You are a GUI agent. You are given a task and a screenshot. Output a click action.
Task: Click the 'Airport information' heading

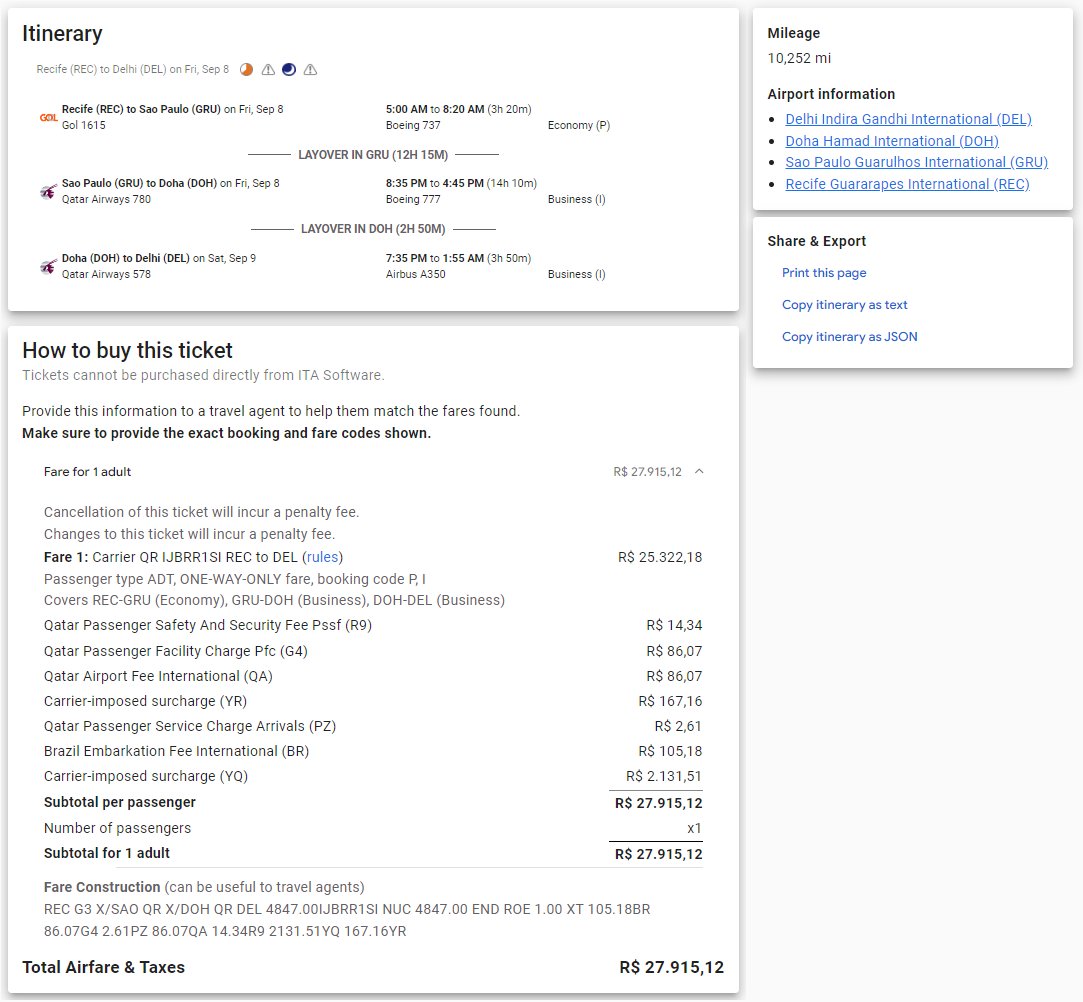tap(831, 94)
